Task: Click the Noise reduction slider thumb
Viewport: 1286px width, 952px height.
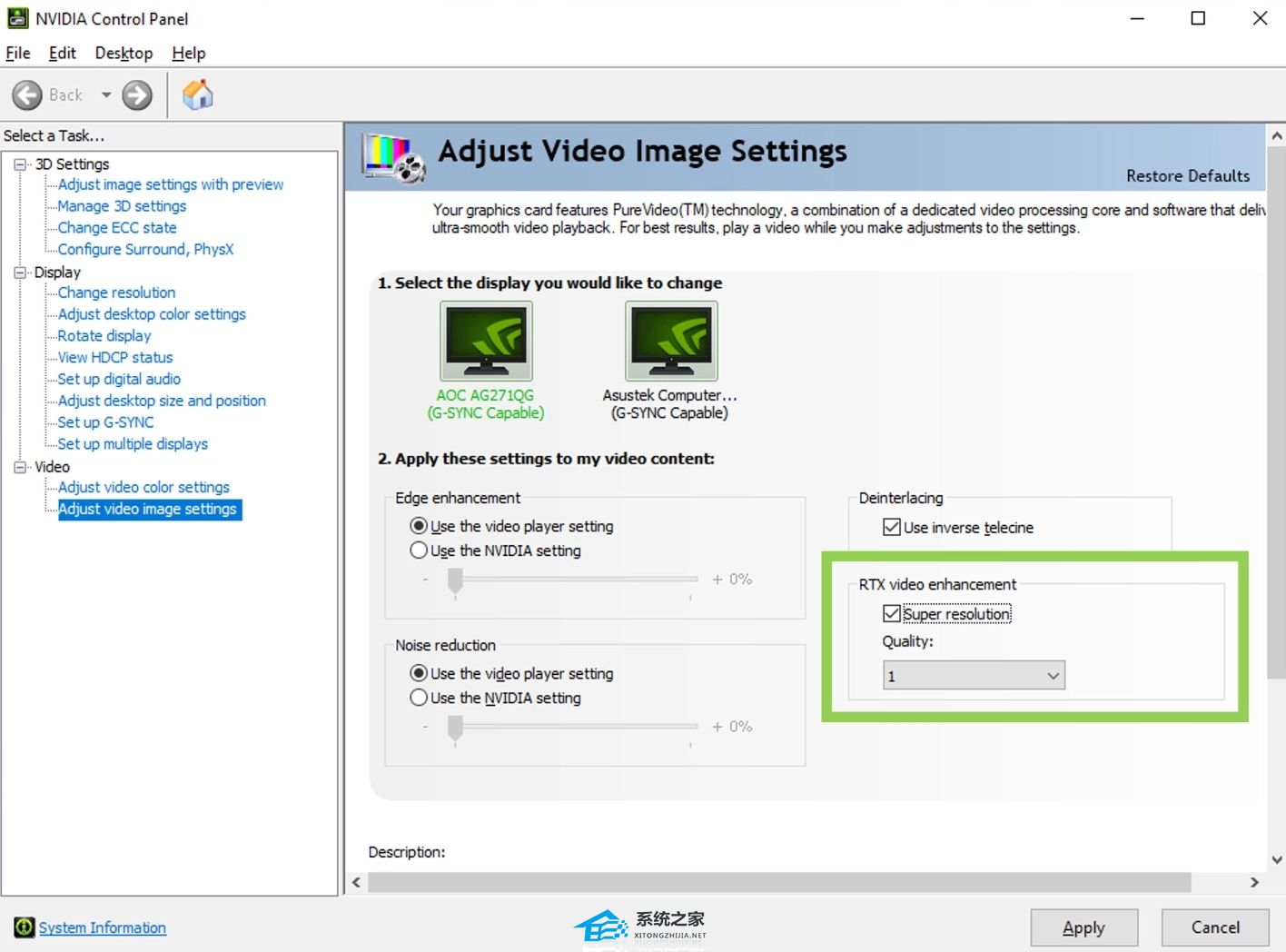Action: tap(456, 728)
